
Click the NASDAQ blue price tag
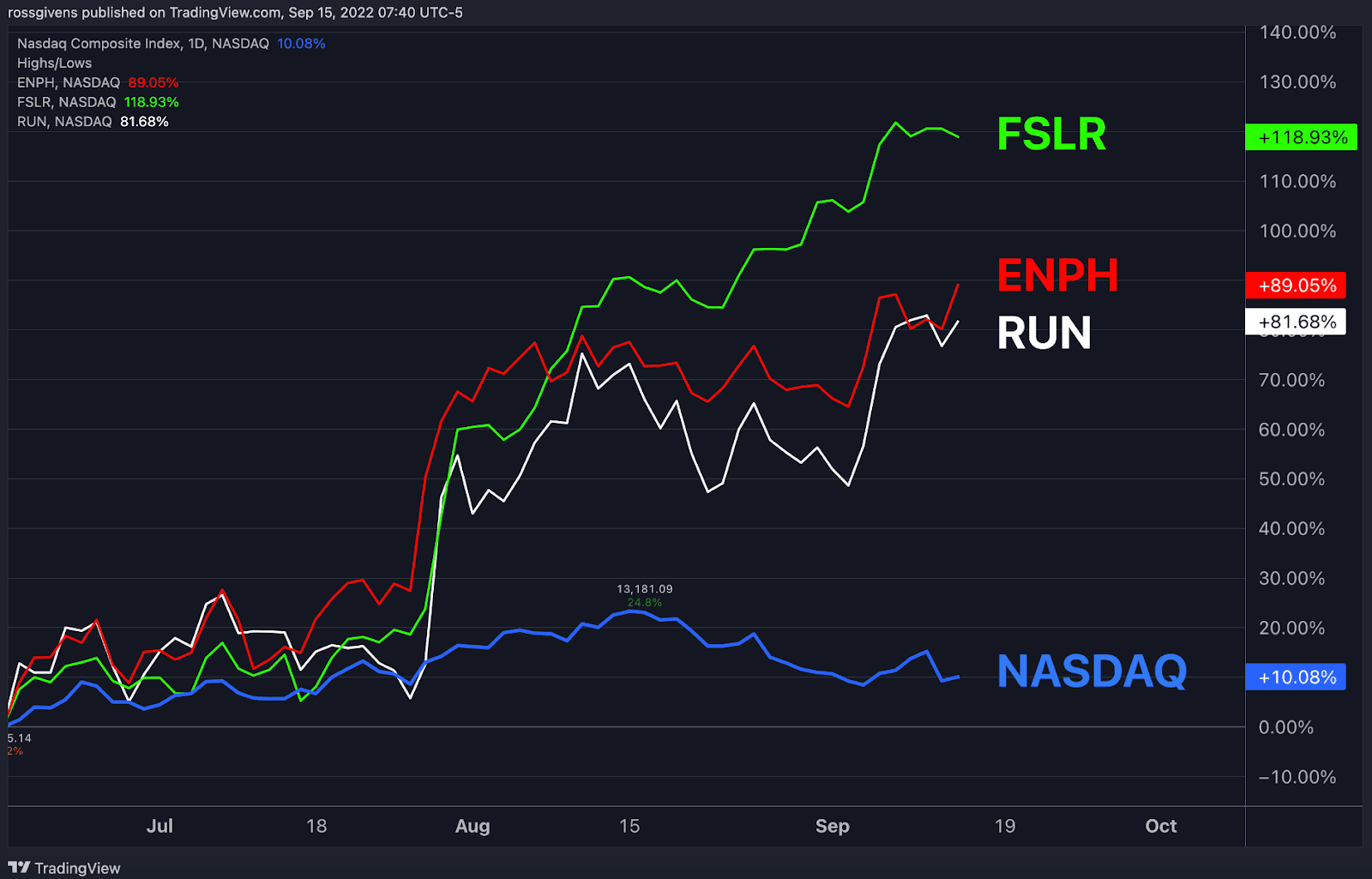pos(1296,677)
